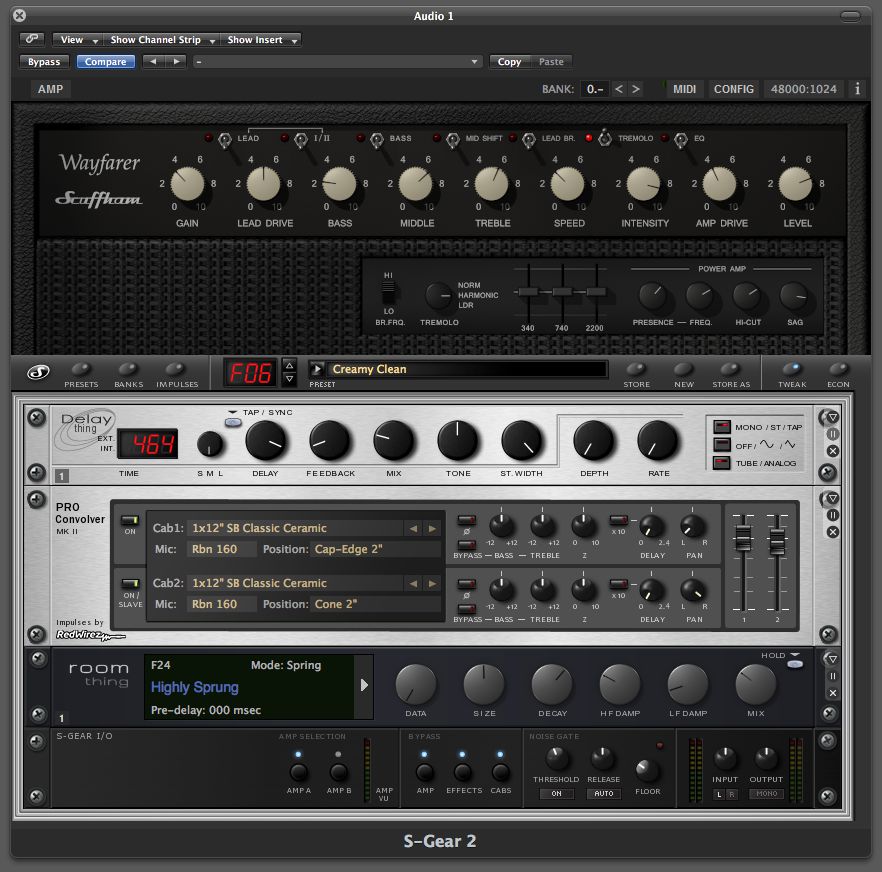Click the Creamy Clean preset name field
The height and width of the screenshot is (872, 882).
467,369
